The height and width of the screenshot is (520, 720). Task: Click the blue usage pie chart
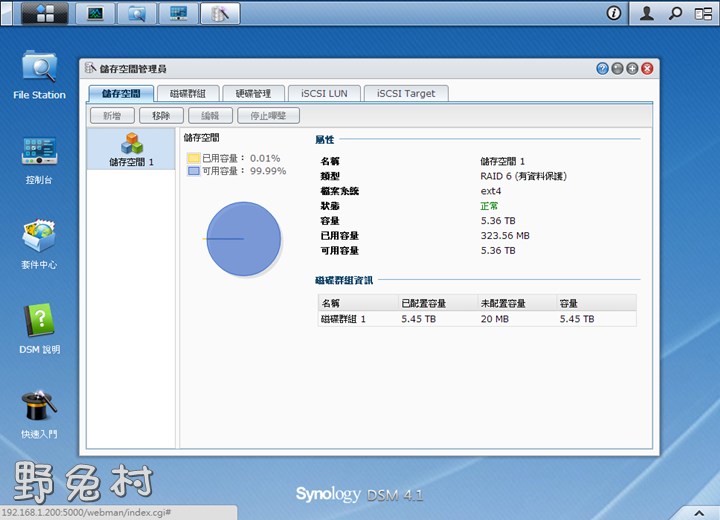click(243, 239)
